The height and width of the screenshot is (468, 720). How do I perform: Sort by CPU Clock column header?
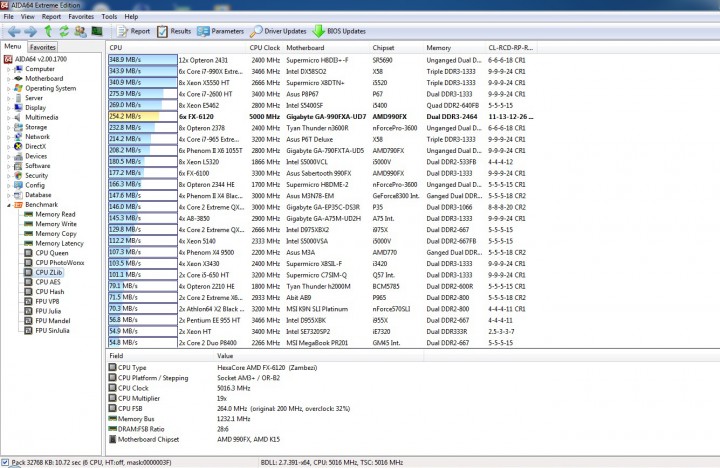[265, 47]
